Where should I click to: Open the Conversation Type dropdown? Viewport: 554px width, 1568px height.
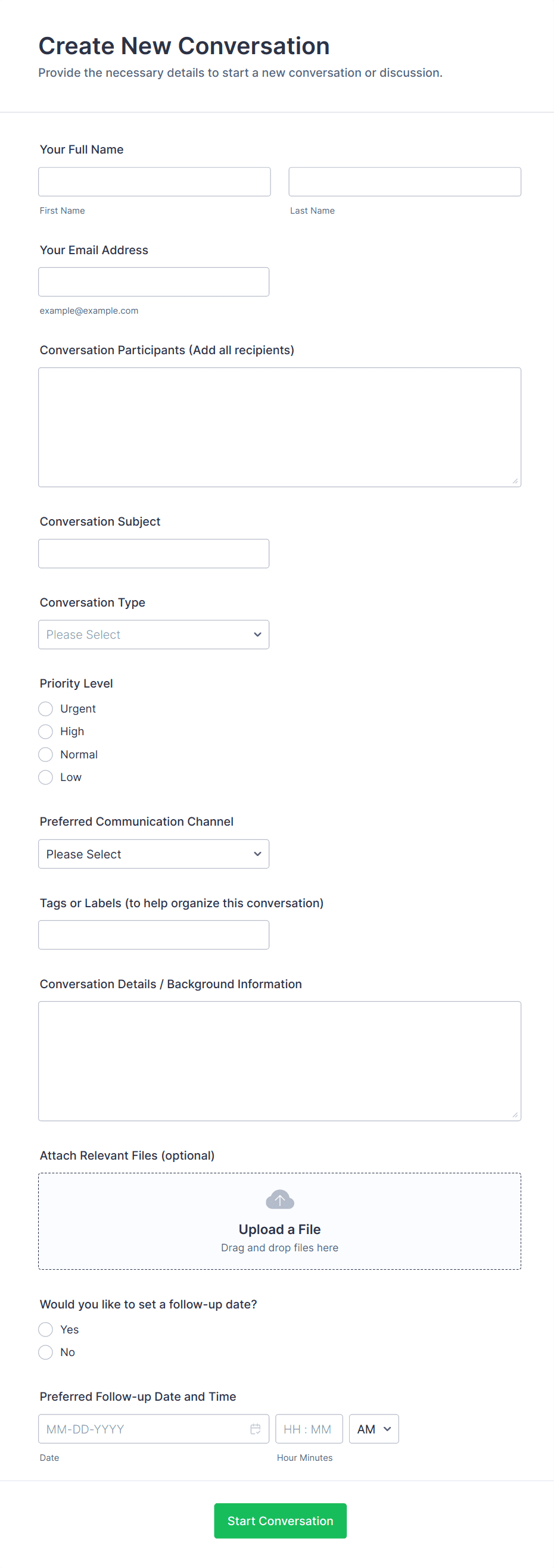(x=154, y=634)
